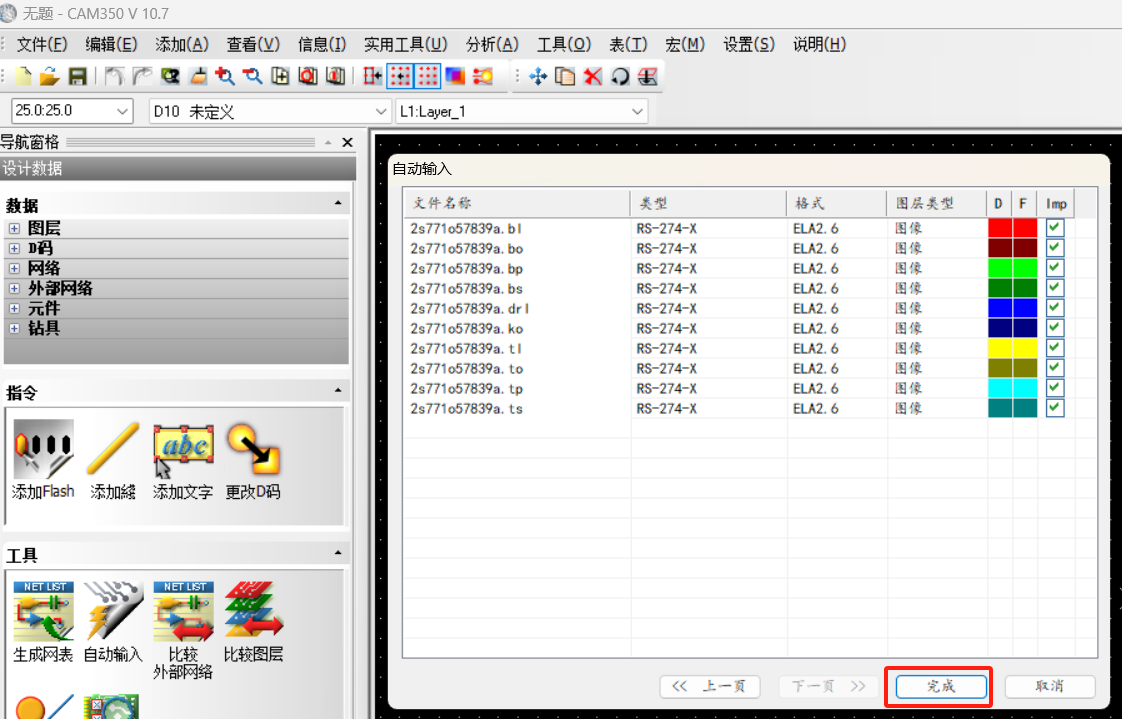Uncheck Imp checkbox for 2s771o57839a.bs

tap(1055, 288)
